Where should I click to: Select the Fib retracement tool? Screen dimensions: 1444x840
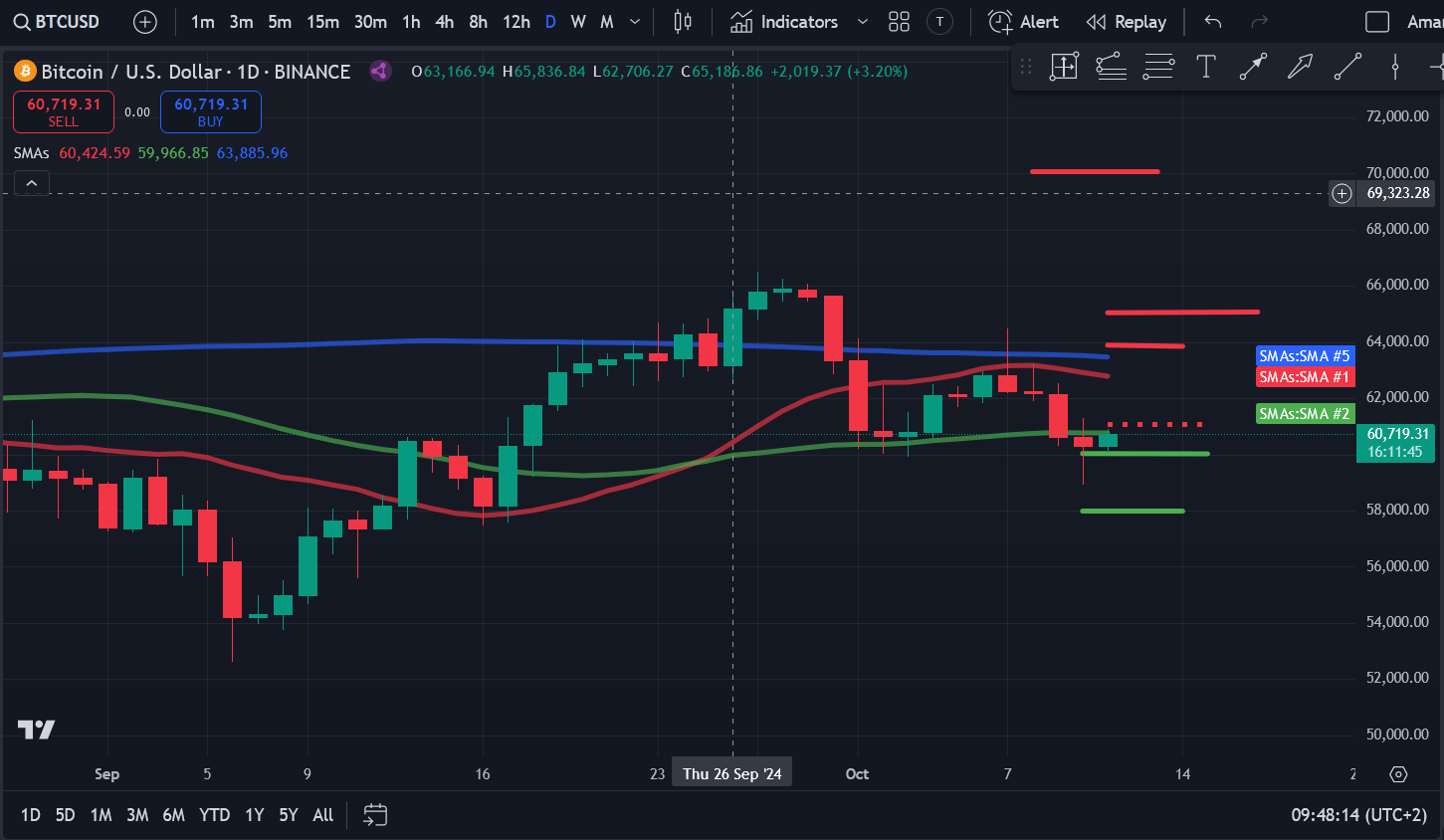click(x=1158, y=67)
